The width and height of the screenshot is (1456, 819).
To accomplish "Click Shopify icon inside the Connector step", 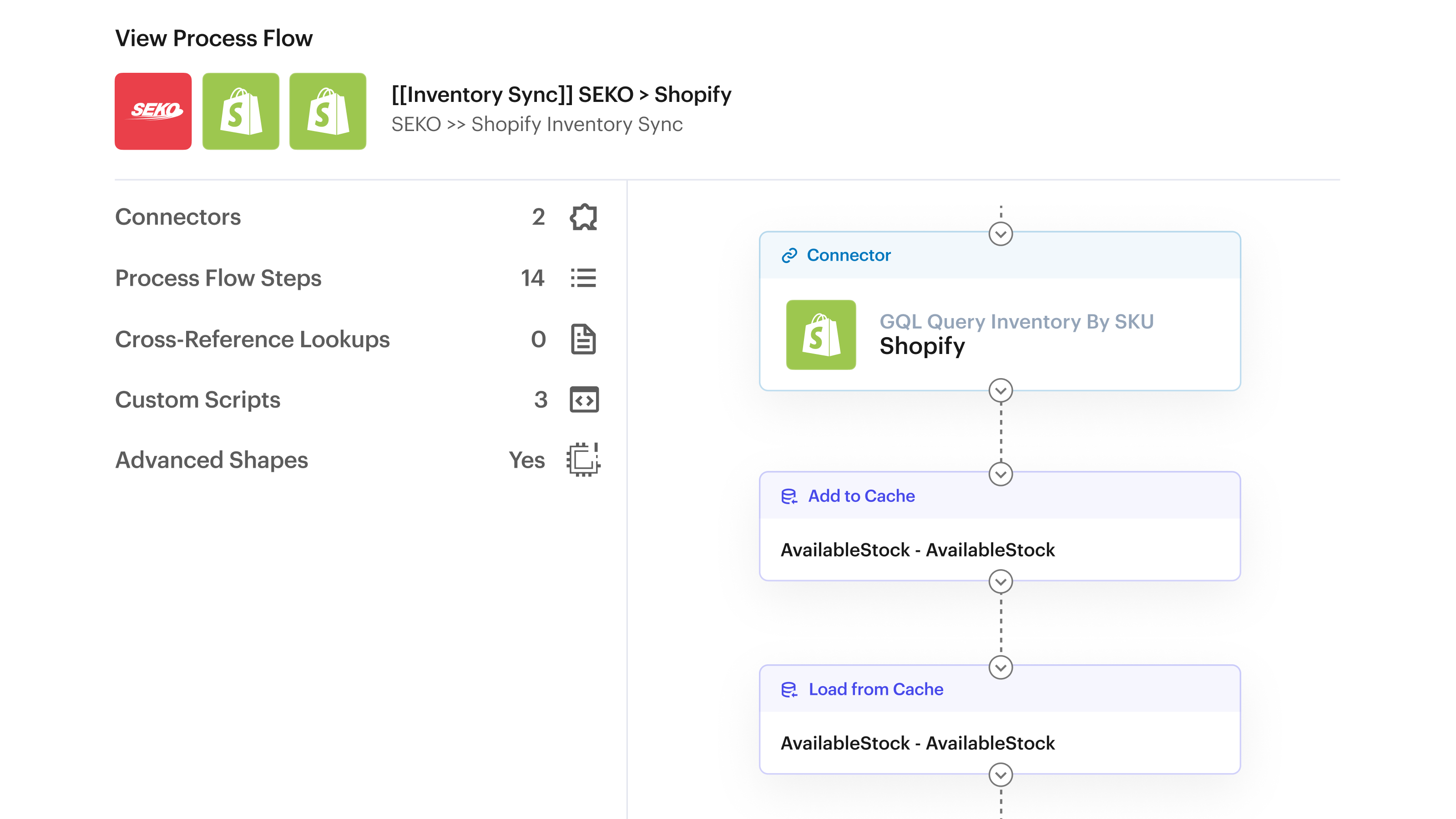I will click(x=821, y=334).
